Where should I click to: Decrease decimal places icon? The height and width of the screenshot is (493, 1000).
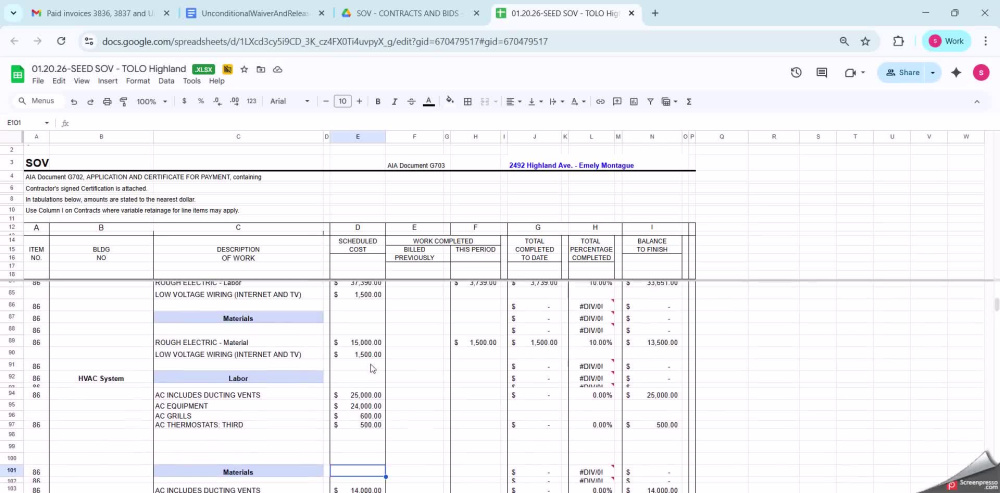217,101
